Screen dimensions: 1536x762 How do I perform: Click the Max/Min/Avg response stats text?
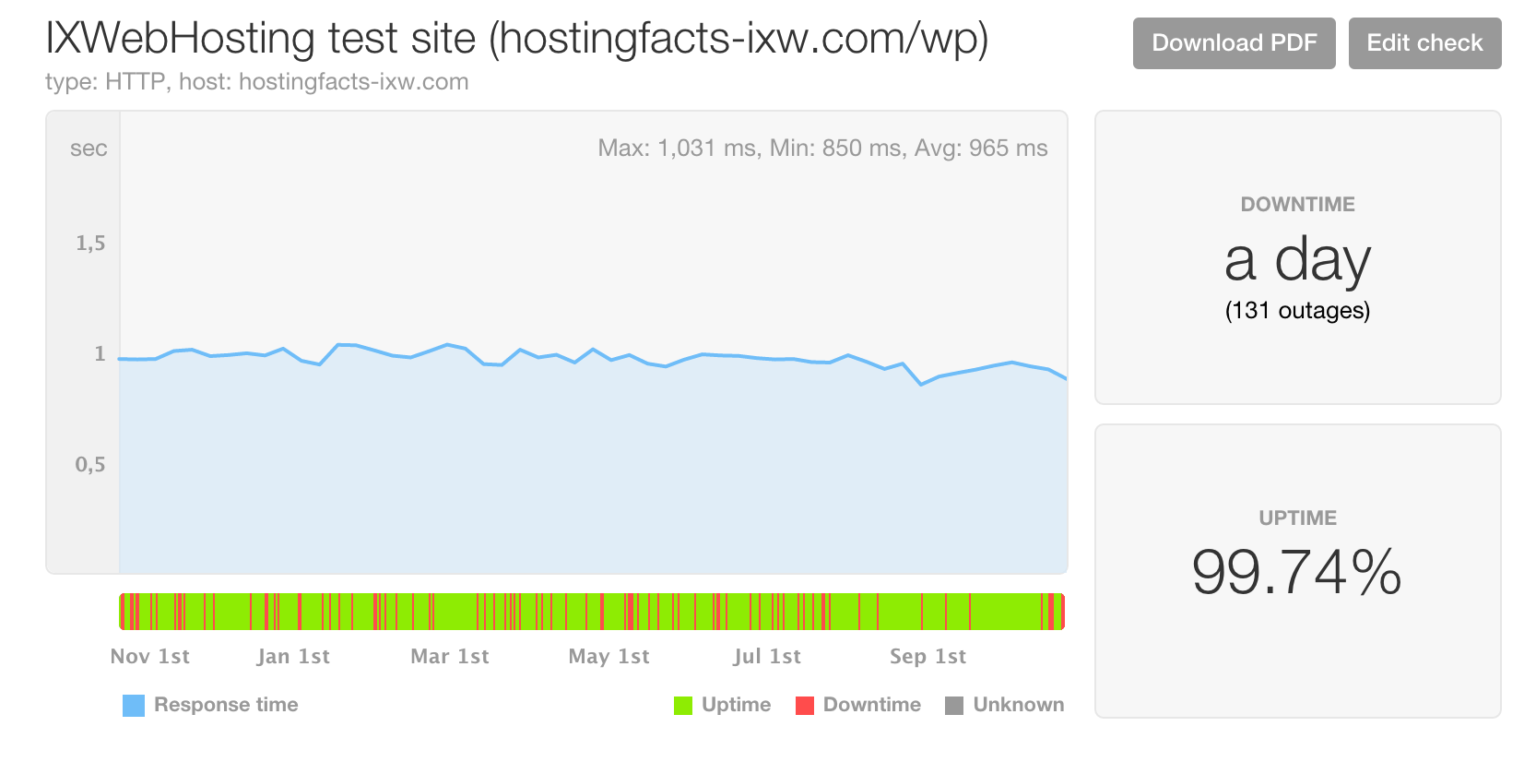tap(822, 149)
